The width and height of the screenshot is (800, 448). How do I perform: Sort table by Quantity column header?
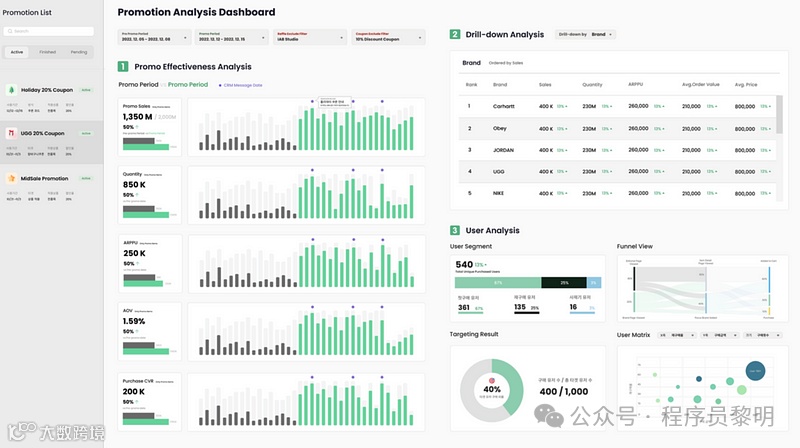coord(592,85)
